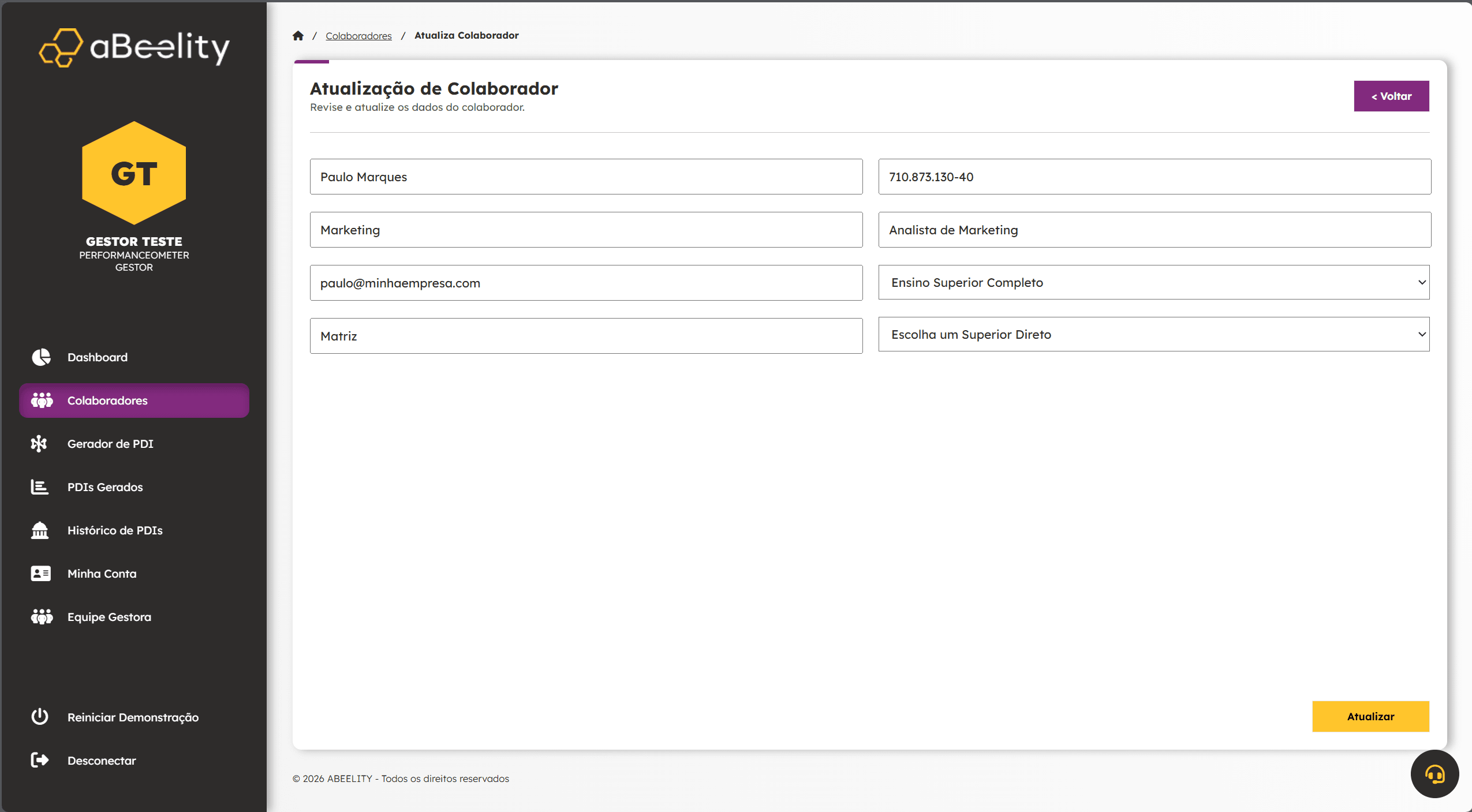Click the home icon in breadcrumb
Viewport: 1472px width, 812px height.
pos(298,36)
